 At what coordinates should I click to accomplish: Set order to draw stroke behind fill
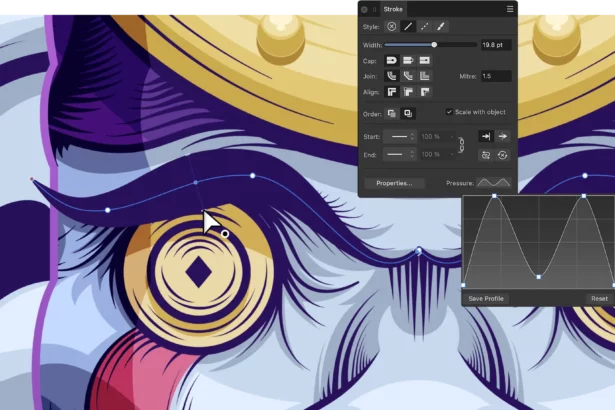[x=391, y=114]
